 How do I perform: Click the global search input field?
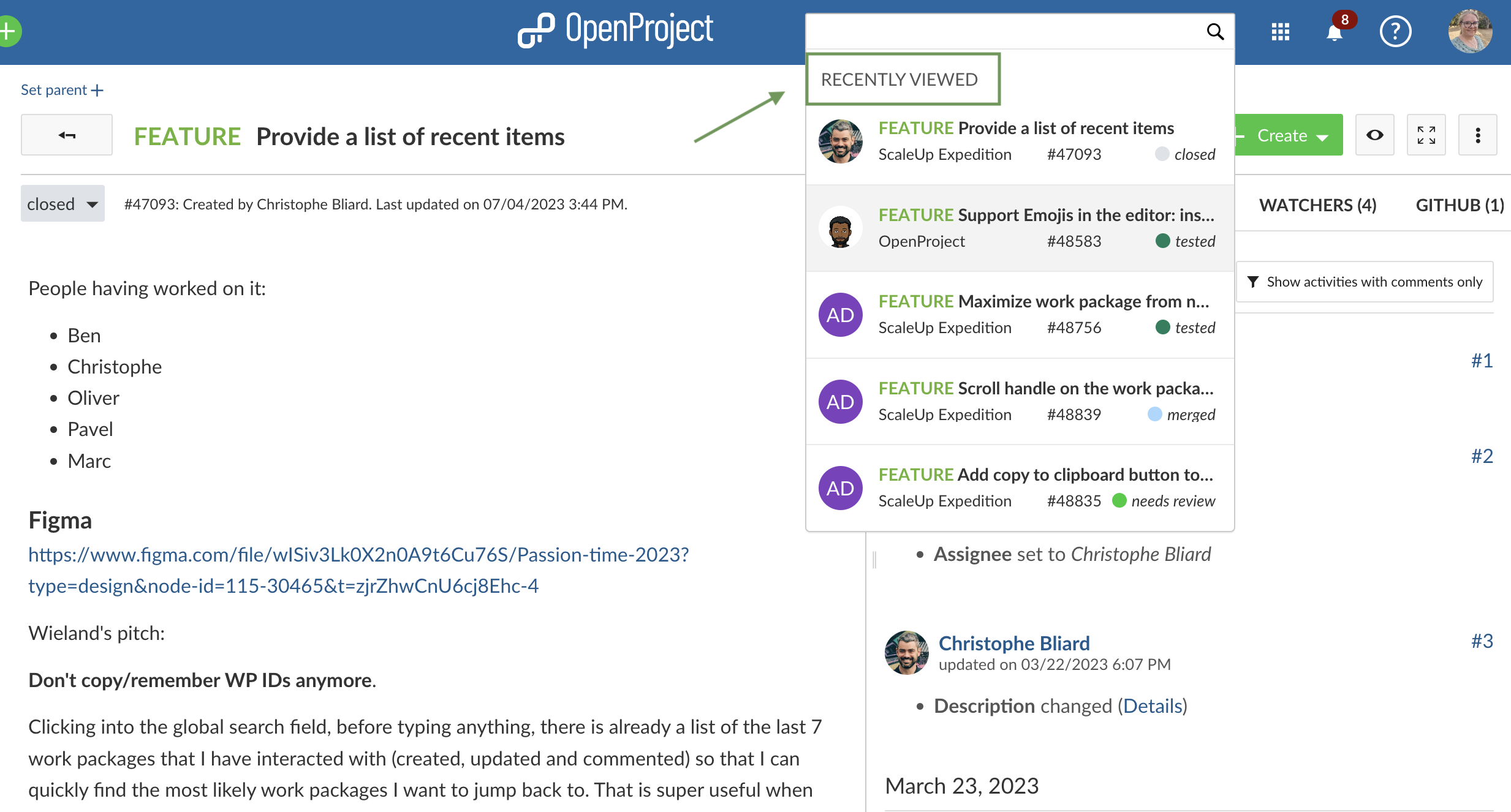tap(1005, 31)
